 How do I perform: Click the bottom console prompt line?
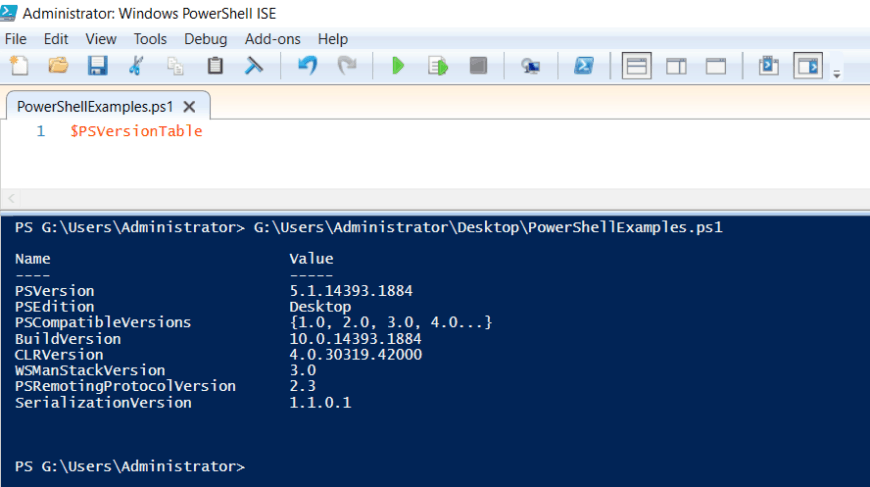tap(130, 466)
